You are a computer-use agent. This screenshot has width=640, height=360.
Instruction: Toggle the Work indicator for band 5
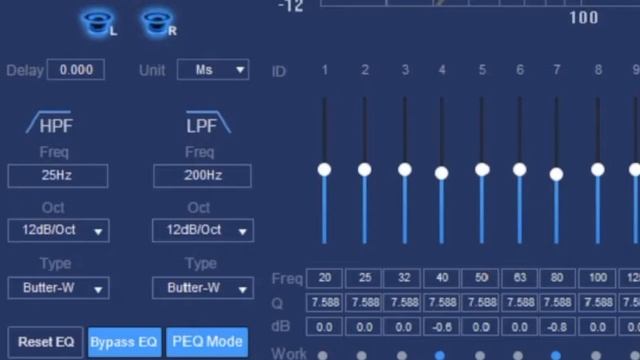[x=480, y=356]
